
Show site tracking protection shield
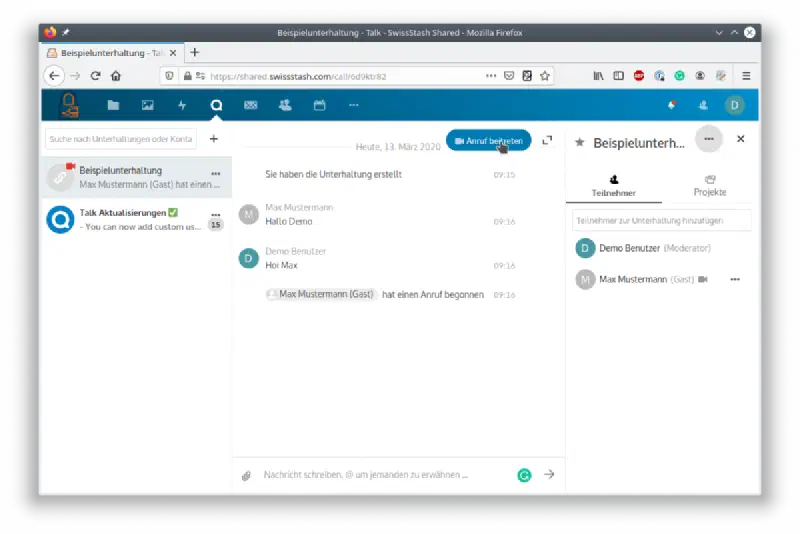[x=169, y=76]
